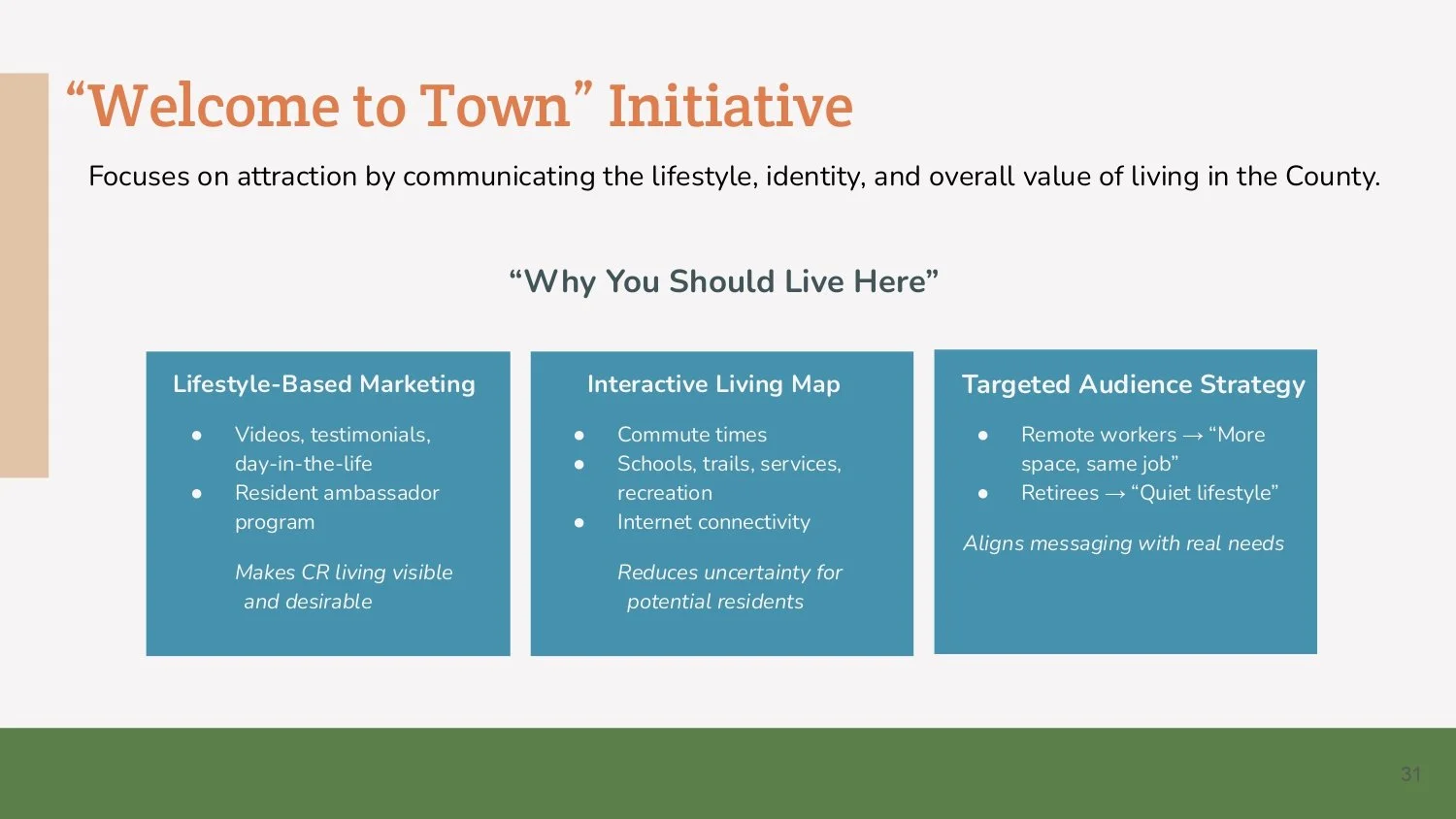Image resolution: width=1456 pixels, height=819 pixels.
Task: Select the "Remote workers" bullet in third box
Action: pyautogui.click(x=1142, y=448)
